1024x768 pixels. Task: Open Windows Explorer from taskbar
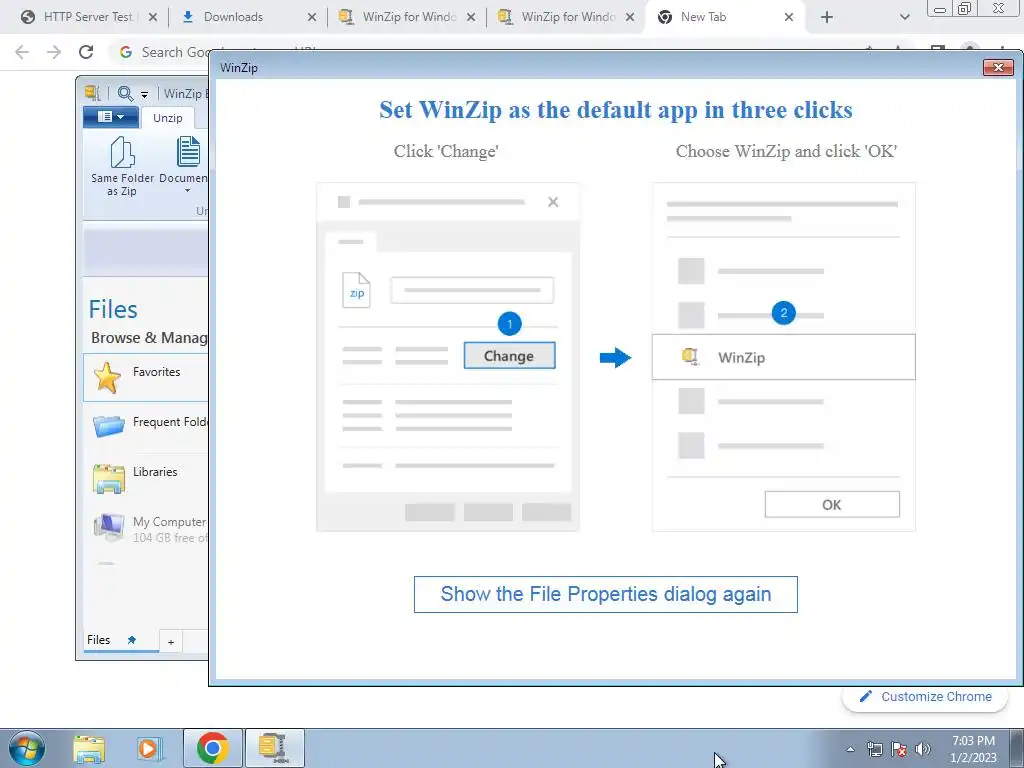pyautogui.click(x=89, y=748)
